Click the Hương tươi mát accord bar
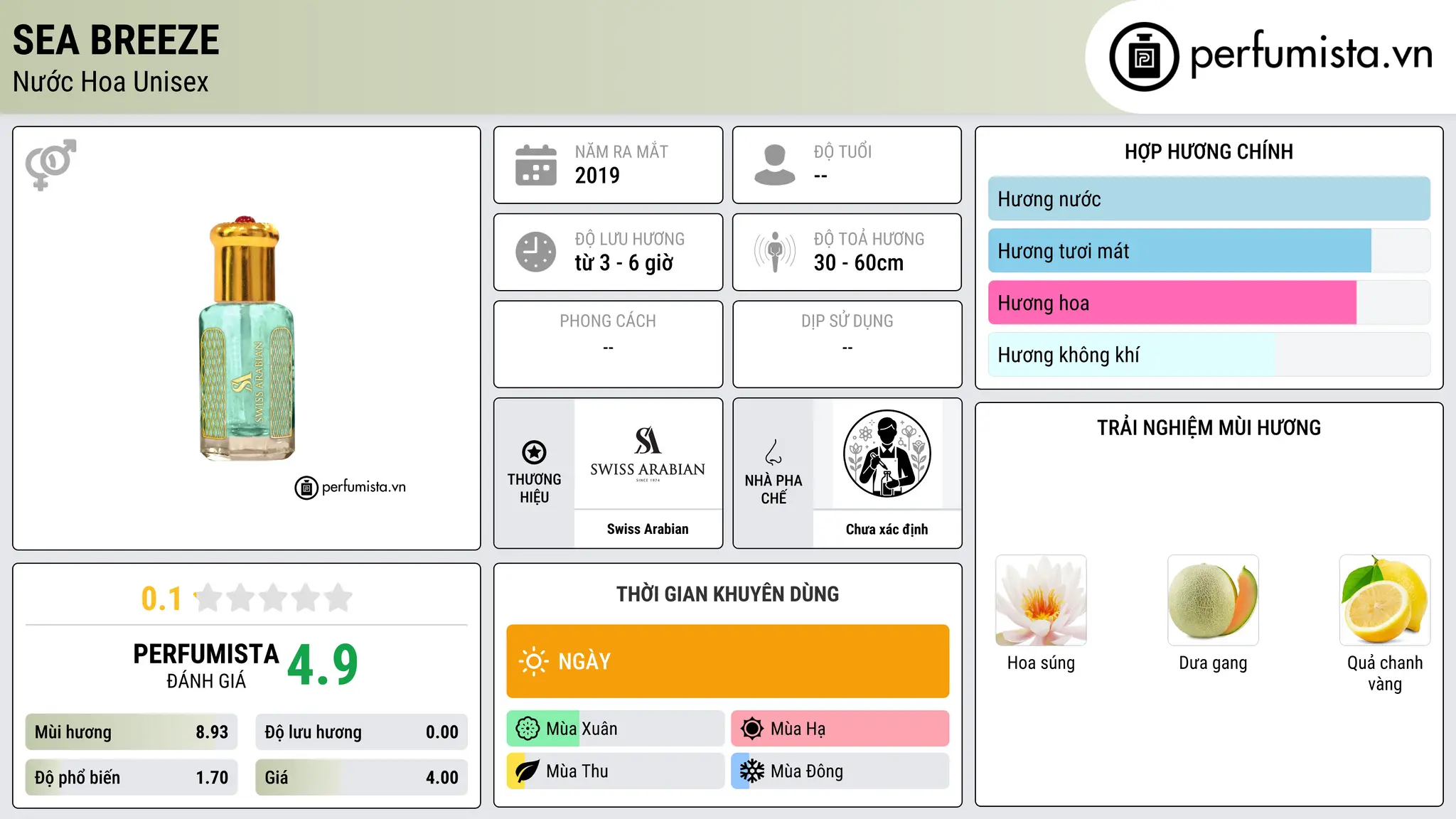The width and height of the screenshot is (1456, 819). pos(1209,251)
